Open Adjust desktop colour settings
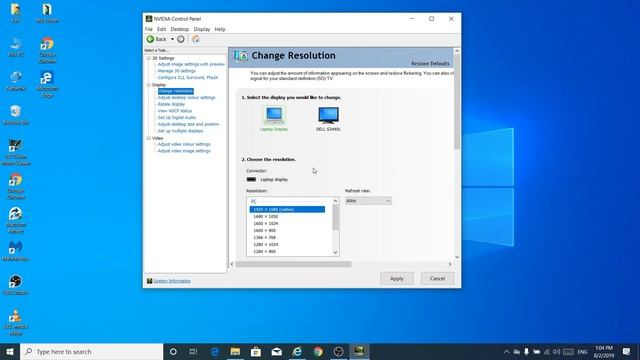Screen dimensions: 640x360 186,98
